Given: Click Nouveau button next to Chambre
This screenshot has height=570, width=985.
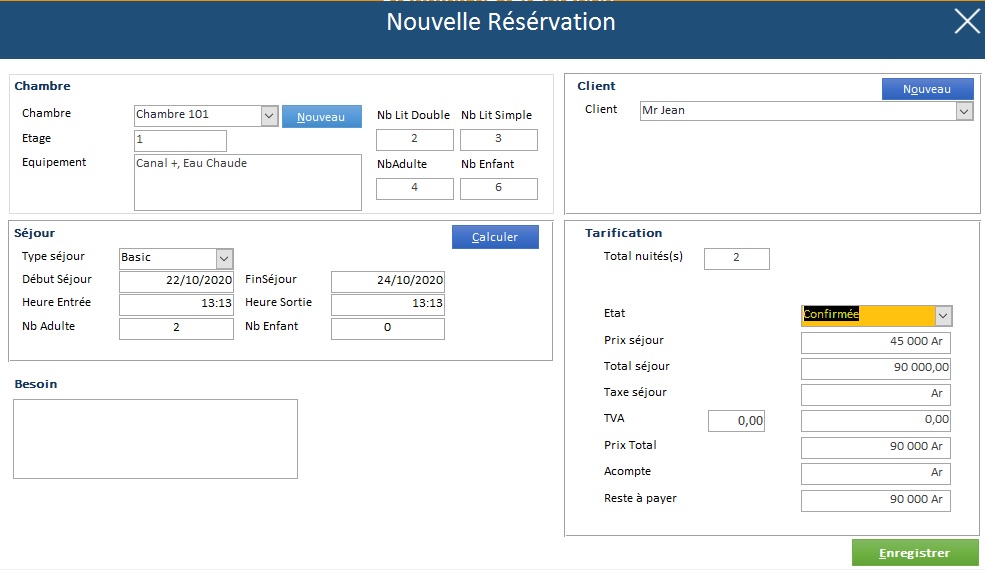Looking at the screenshot, I should tap(321, 117).
